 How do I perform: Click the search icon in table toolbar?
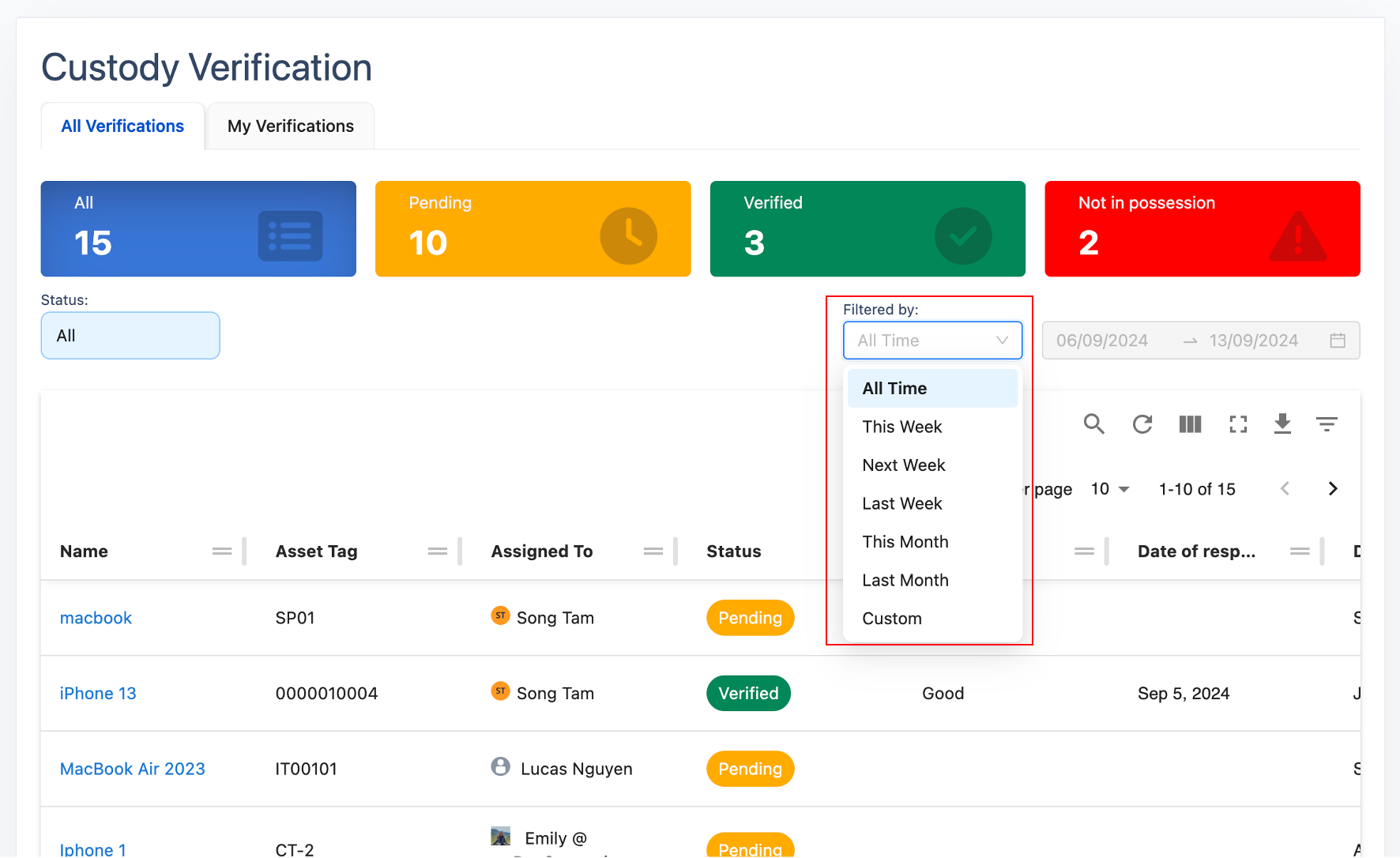coord(1093,424)
